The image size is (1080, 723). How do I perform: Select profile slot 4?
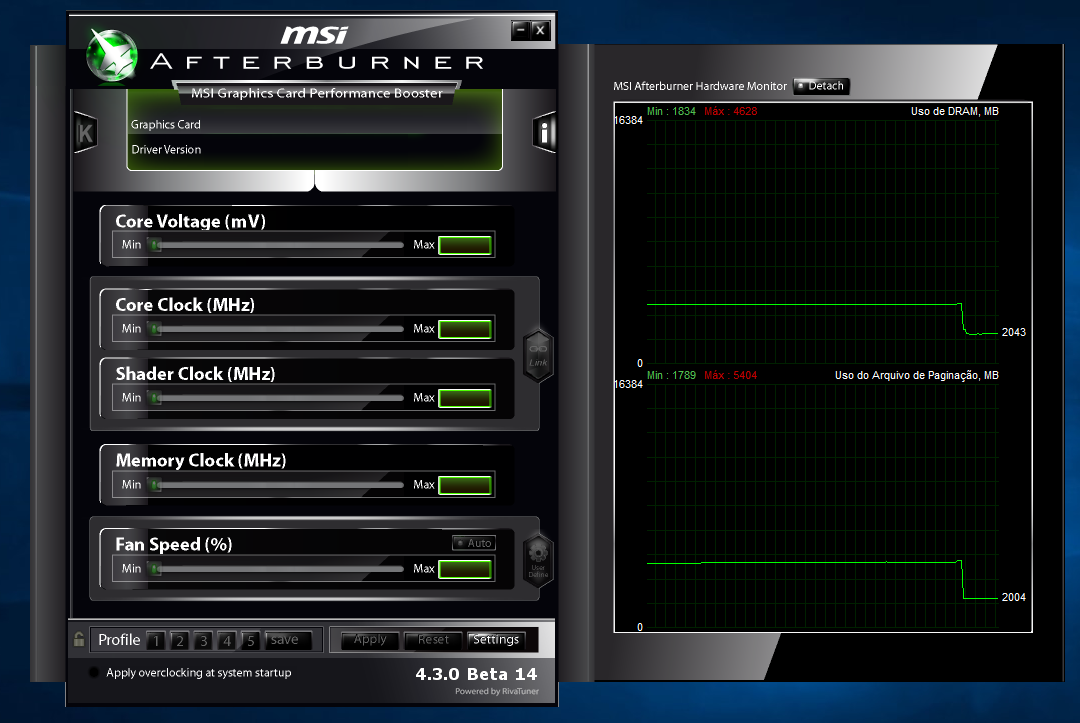[227, 640]
